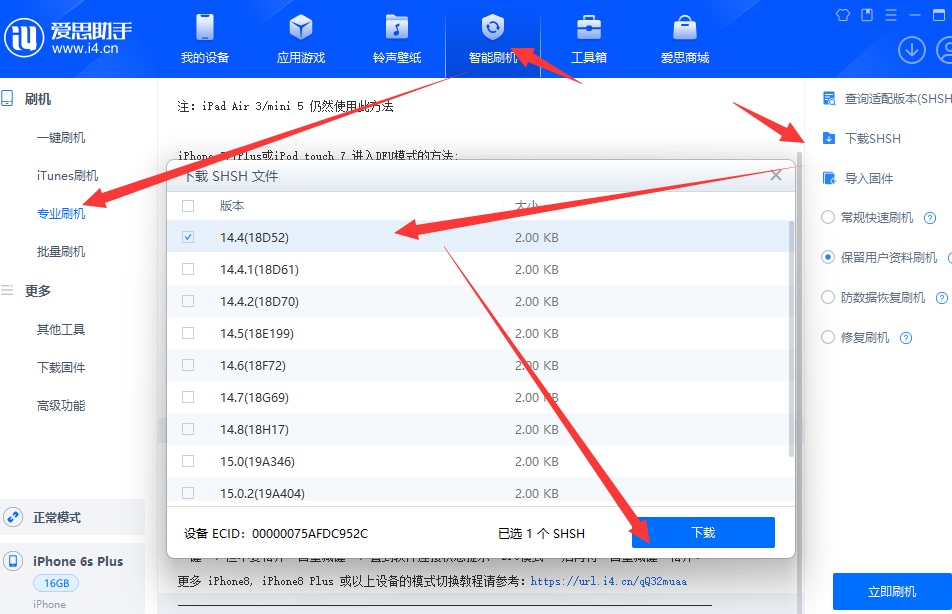This screenshot has width=952, height=614.
Task: Select iPhone 6s Plus device entry
Action: click(72, 579)
